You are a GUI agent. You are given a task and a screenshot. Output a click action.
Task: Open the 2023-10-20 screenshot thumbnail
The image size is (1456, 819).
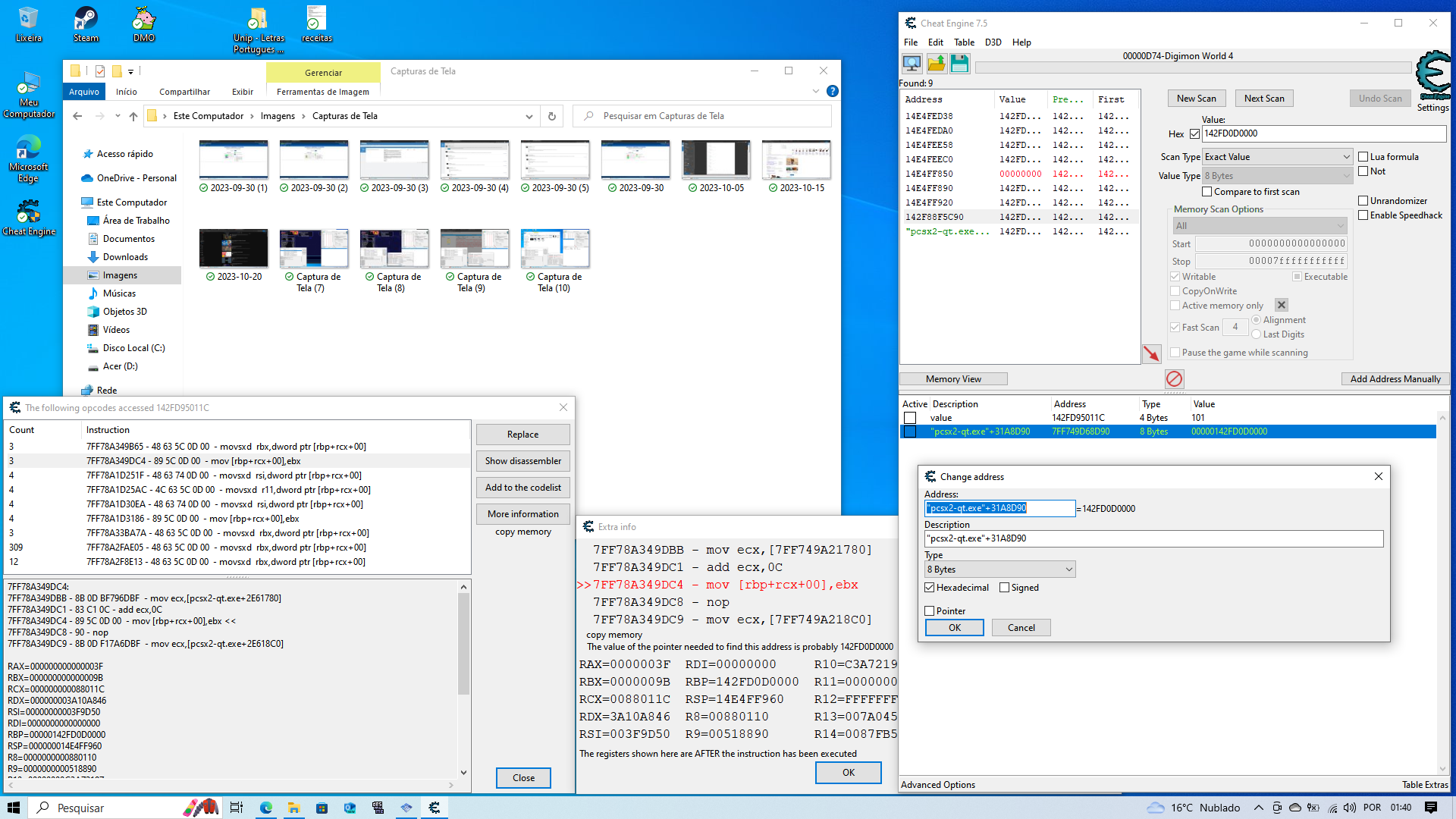point(234,249)
